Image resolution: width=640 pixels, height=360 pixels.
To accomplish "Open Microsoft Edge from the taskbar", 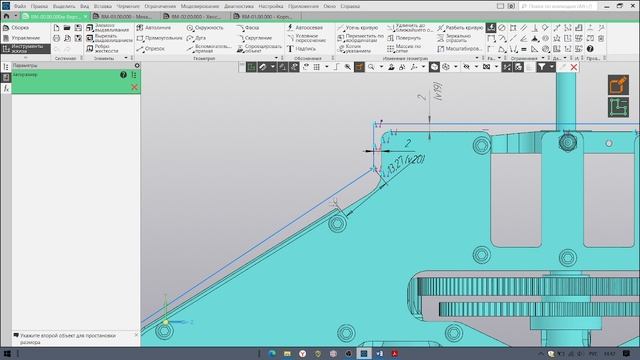I will click(272, 353).
